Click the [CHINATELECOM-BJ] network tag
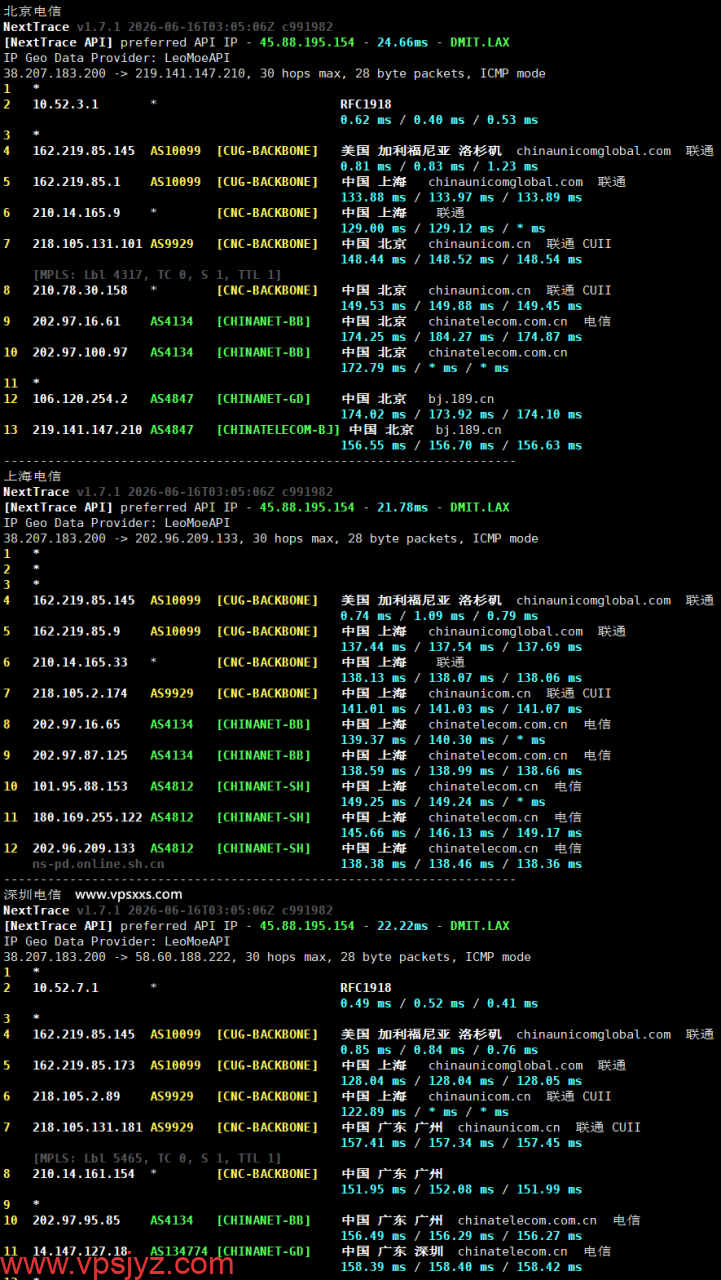Screen dimensions: 721x1280 coord(278,430)
